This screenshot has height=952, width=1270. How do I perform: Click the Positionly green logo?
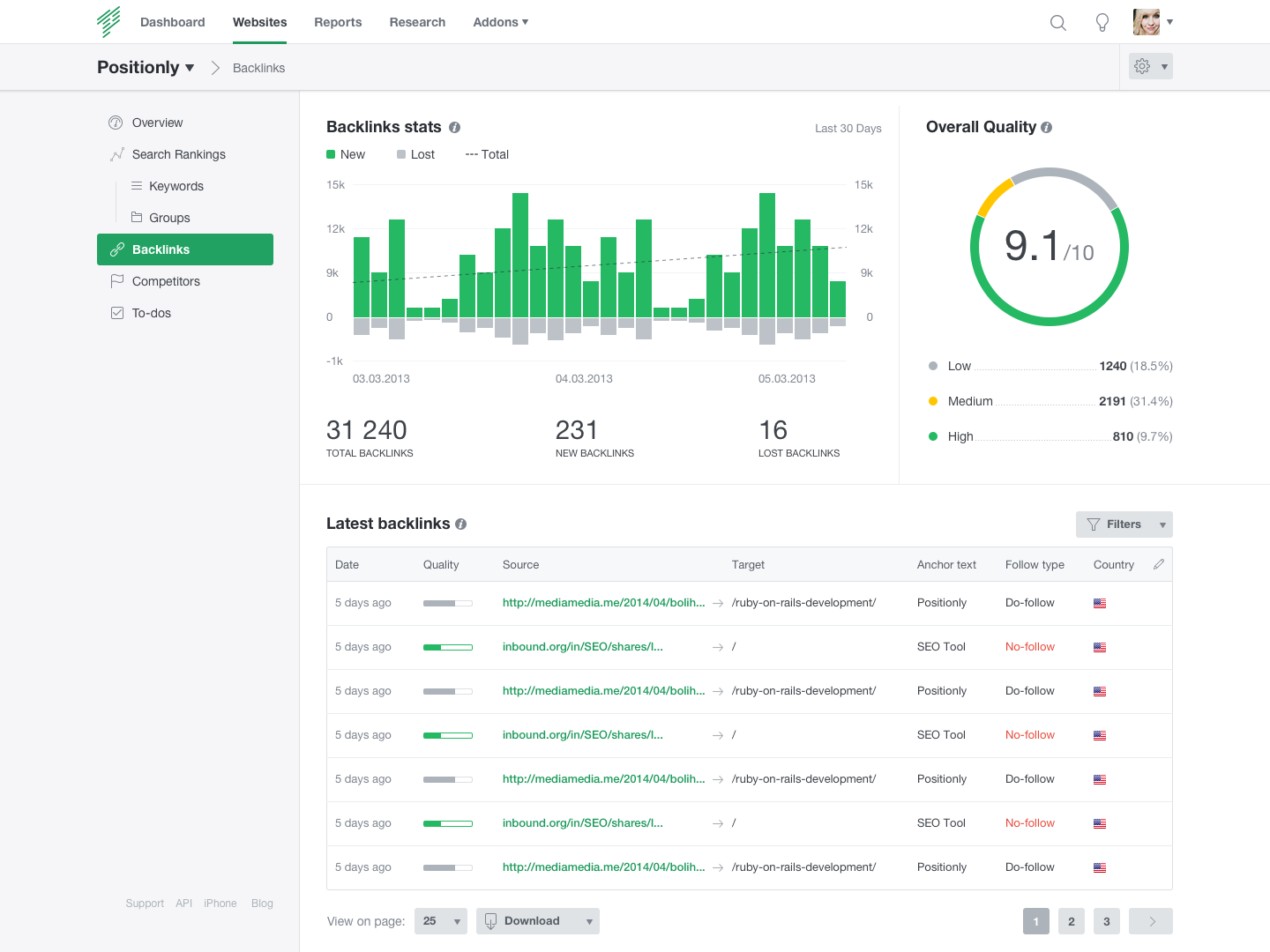click(108, 22)
